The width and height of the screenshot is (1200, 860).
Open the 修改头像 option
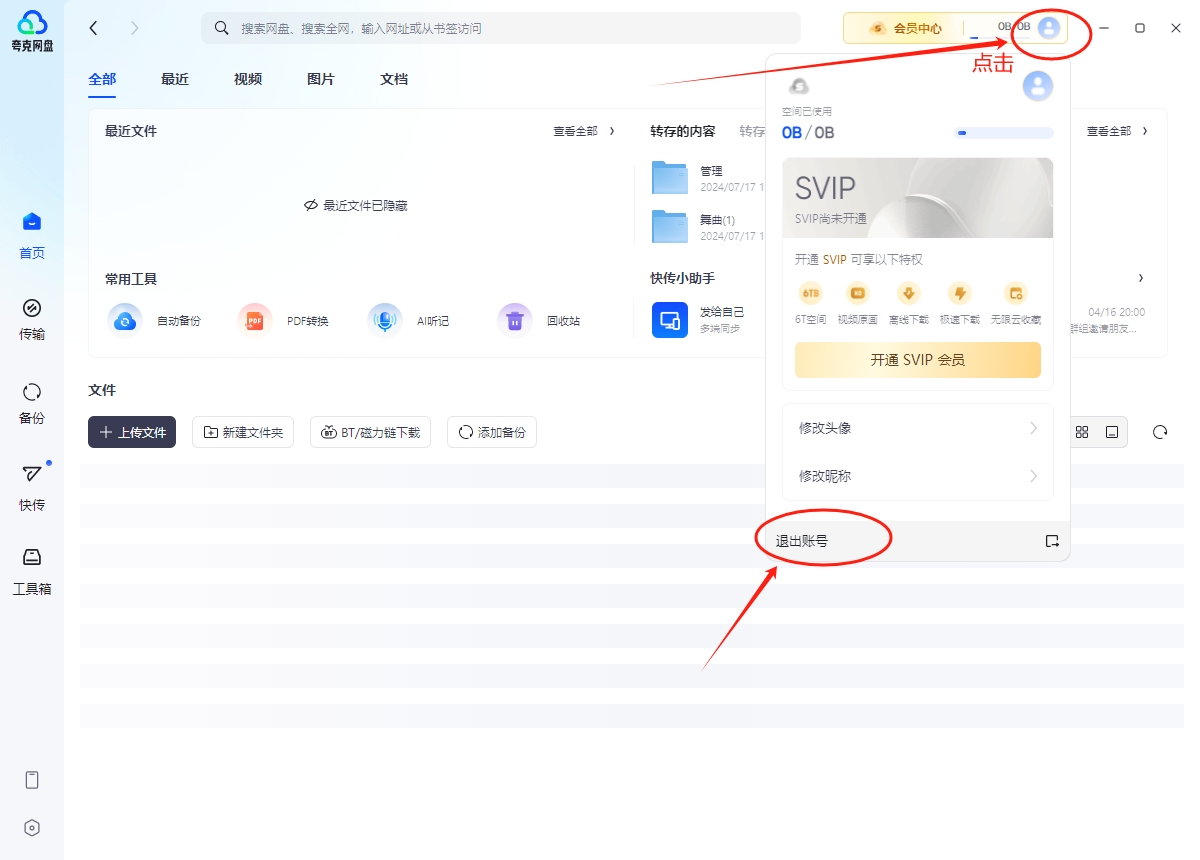(x=918, y=428)
